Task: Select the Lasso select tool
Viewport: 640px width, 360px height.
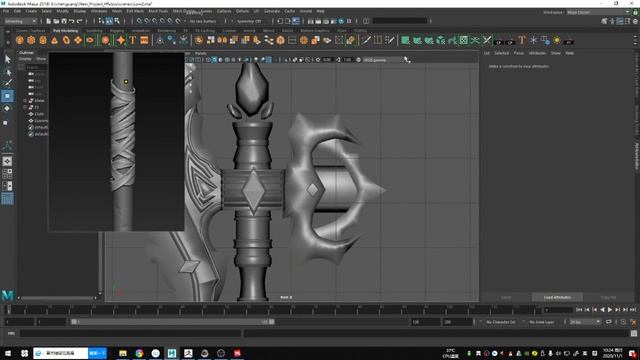Action: (x=7, y=72)
